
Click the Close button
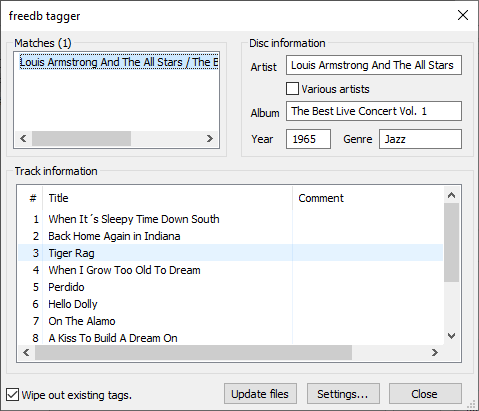[x=425, y=394]
